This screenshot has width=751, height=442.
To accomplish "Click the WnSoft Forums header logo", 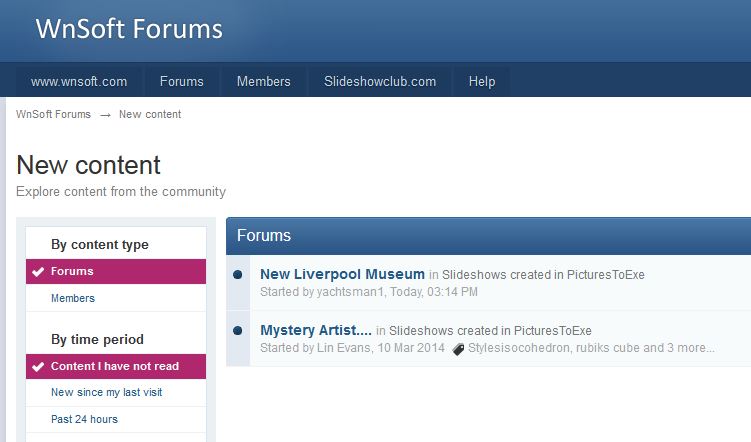I will 129,29.
